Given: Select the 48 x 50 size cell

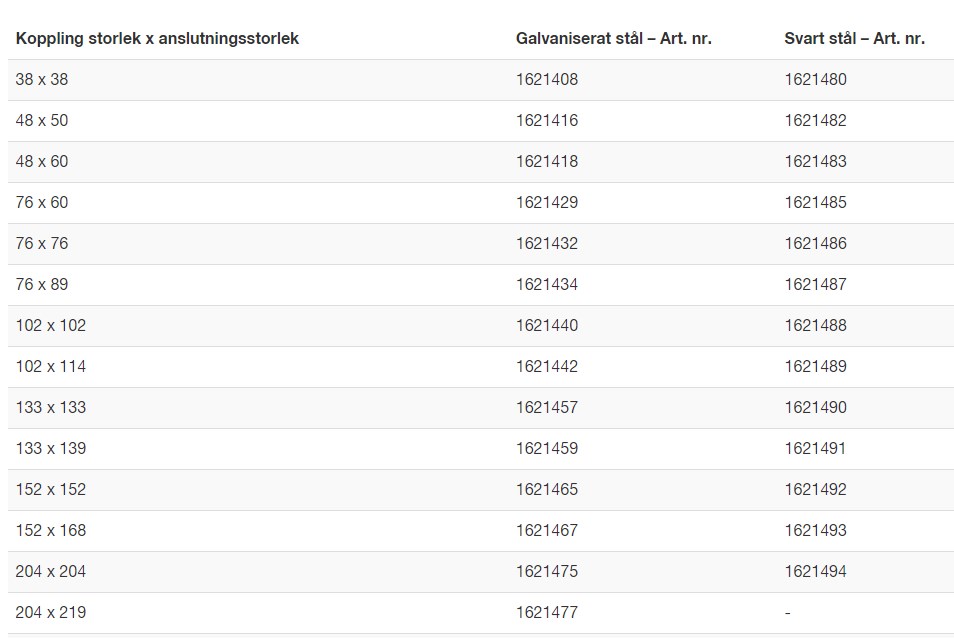Looking at the screenshot, I should click(42, 121).
